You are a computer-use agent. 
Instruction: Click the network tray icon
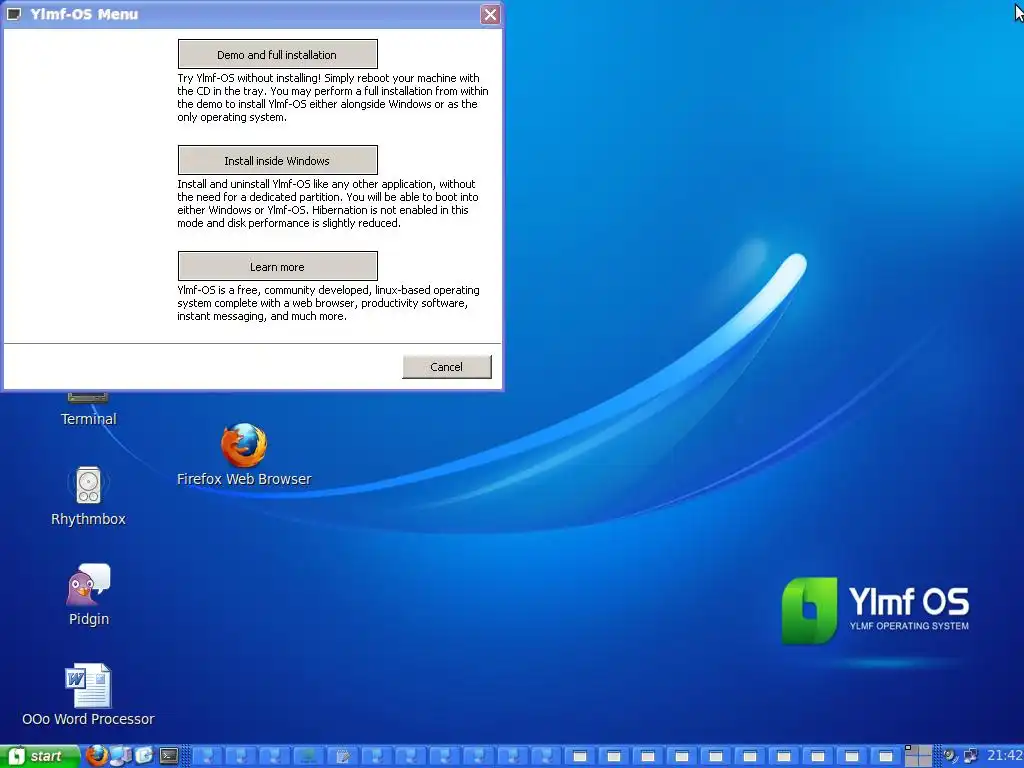pyautogui.click(x=970, y=756)
